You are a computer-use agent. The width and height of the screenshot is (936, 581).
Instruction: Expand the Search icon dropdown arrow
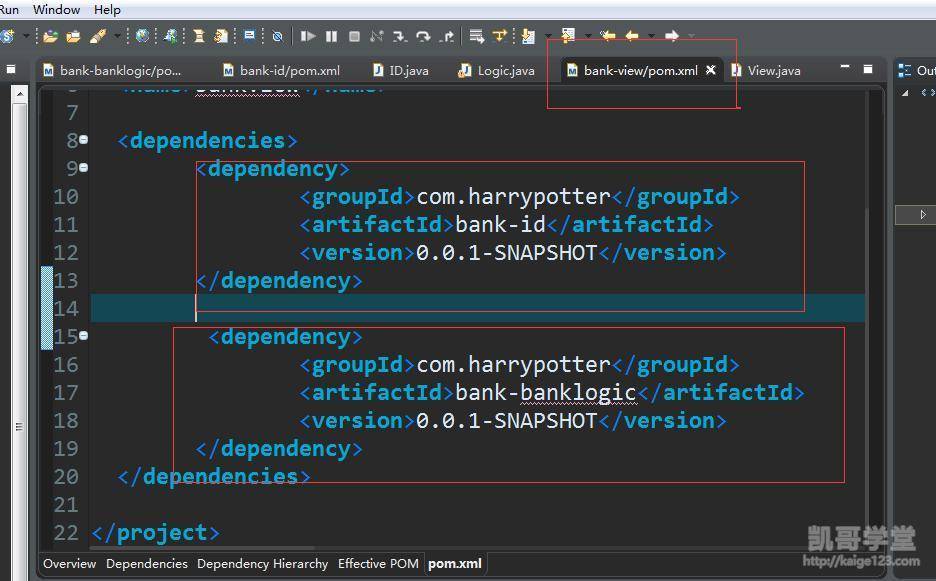click(x=117, y=36)
